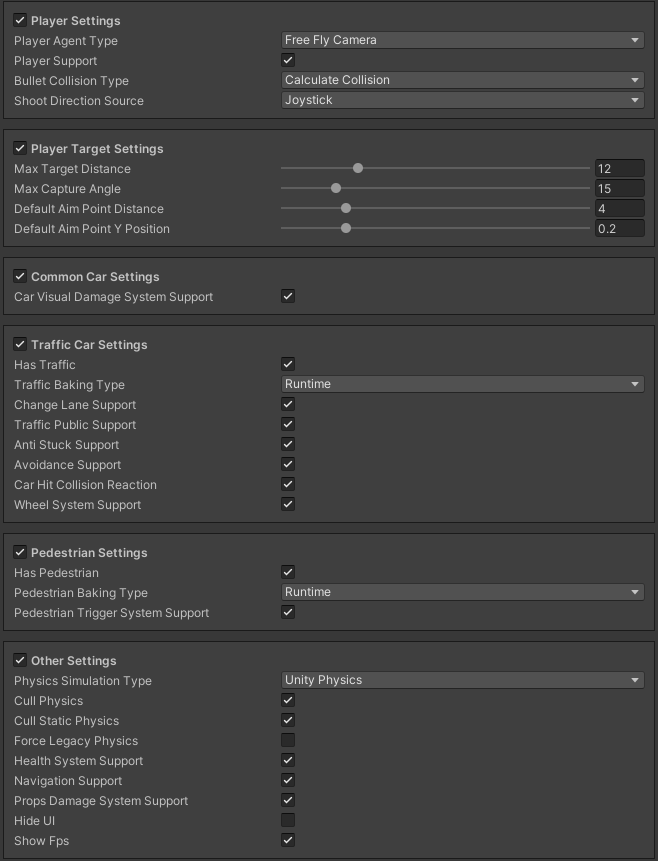Click the Default Aim Point Y Position slider
Viewport: 658px width, 861px height.
pyautogui.click(x=435, y=228)
